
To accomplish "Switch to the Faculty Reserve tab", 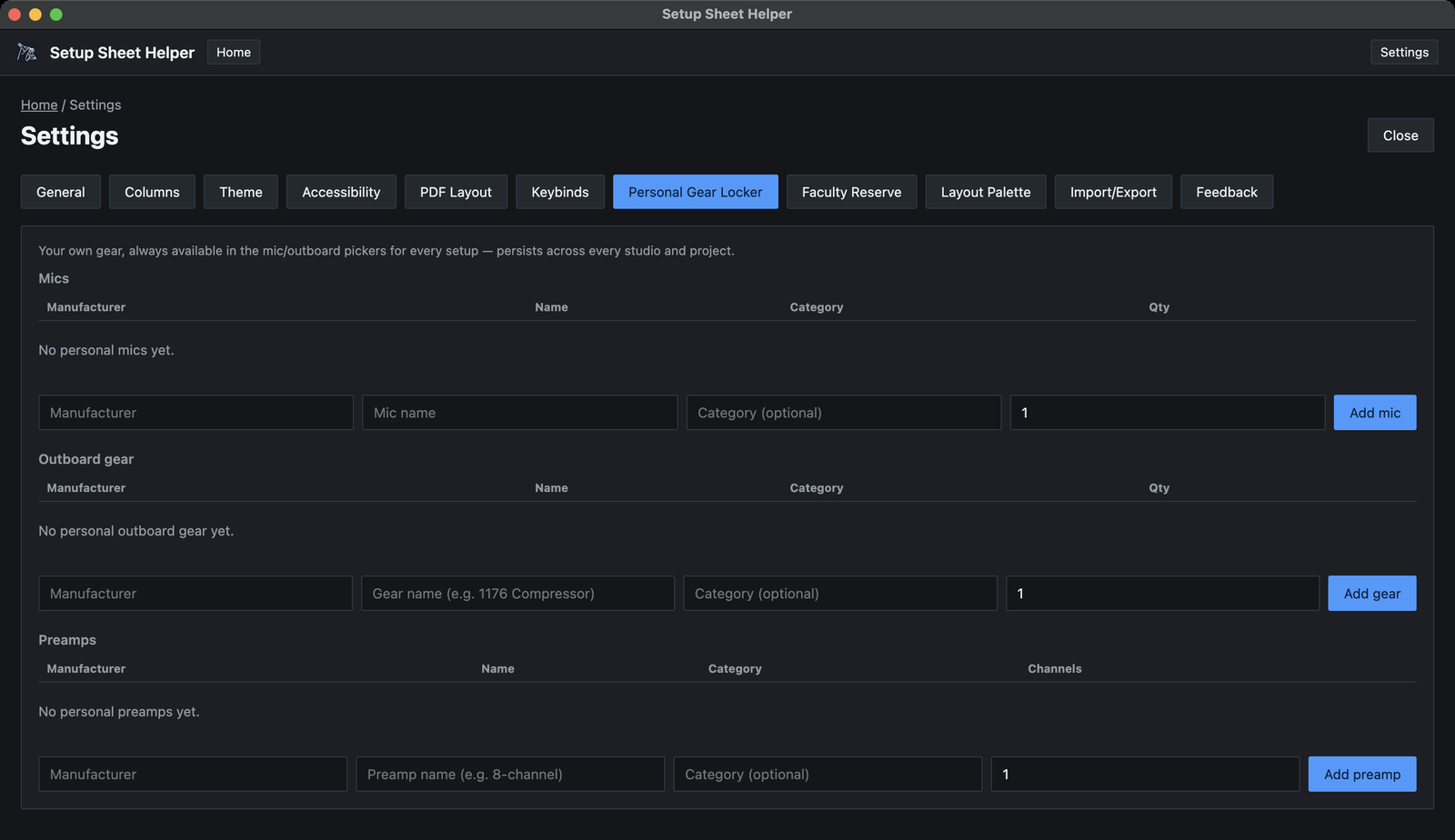I will coord(852,192).
